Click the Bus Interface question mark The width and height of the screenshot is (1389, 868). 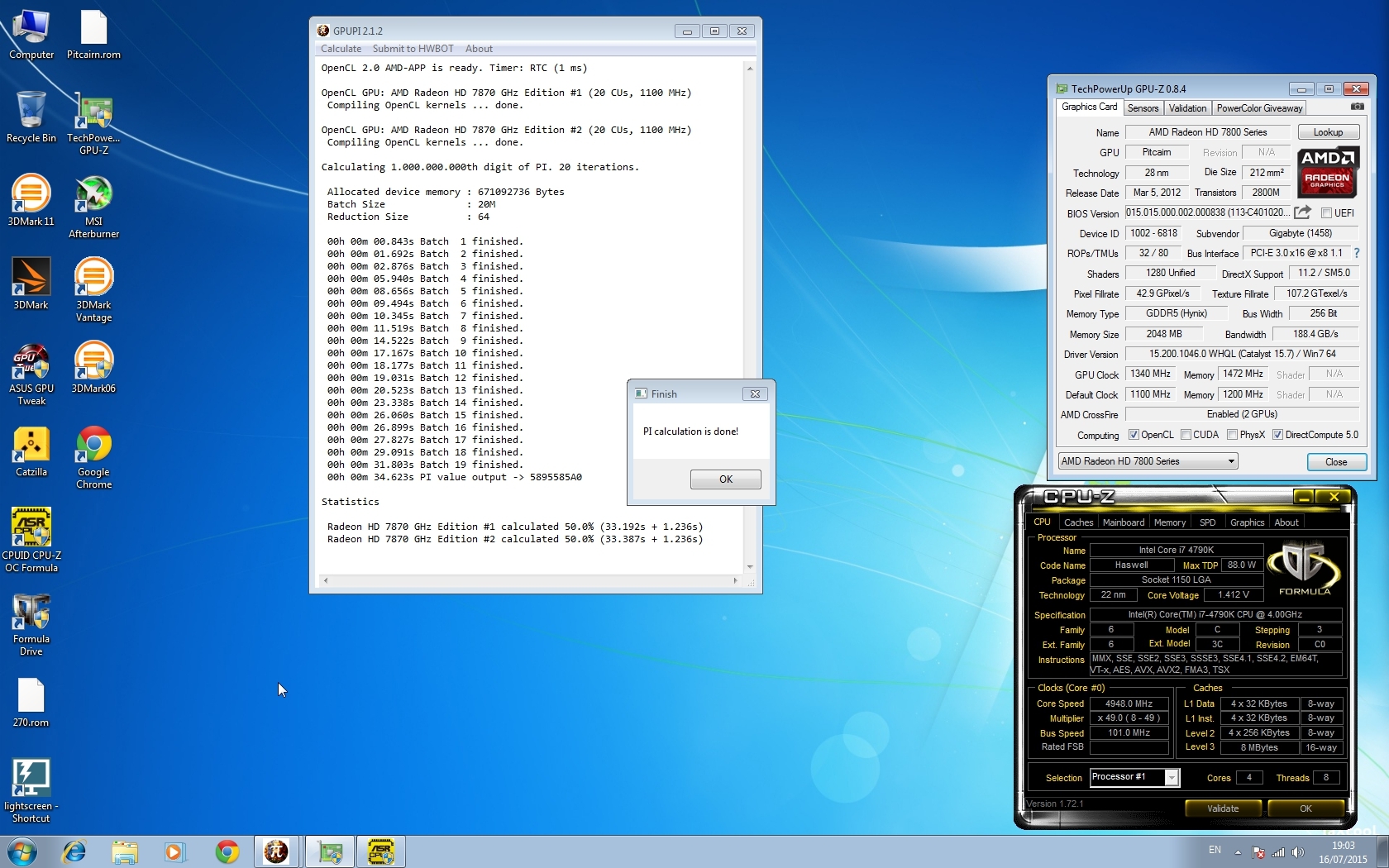[x=1357, y=253]
